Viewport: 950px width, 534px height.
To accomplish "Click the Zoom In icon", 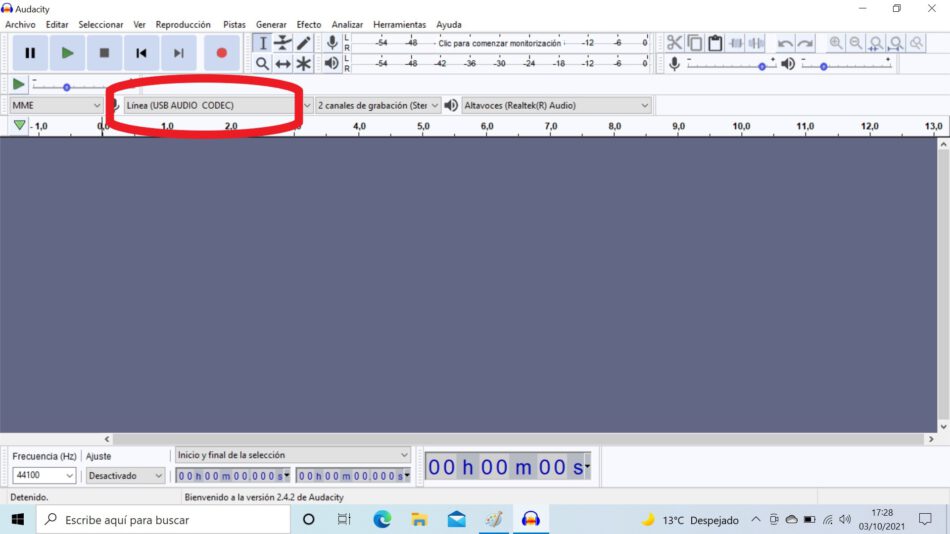I will click(x=835, y=43).
